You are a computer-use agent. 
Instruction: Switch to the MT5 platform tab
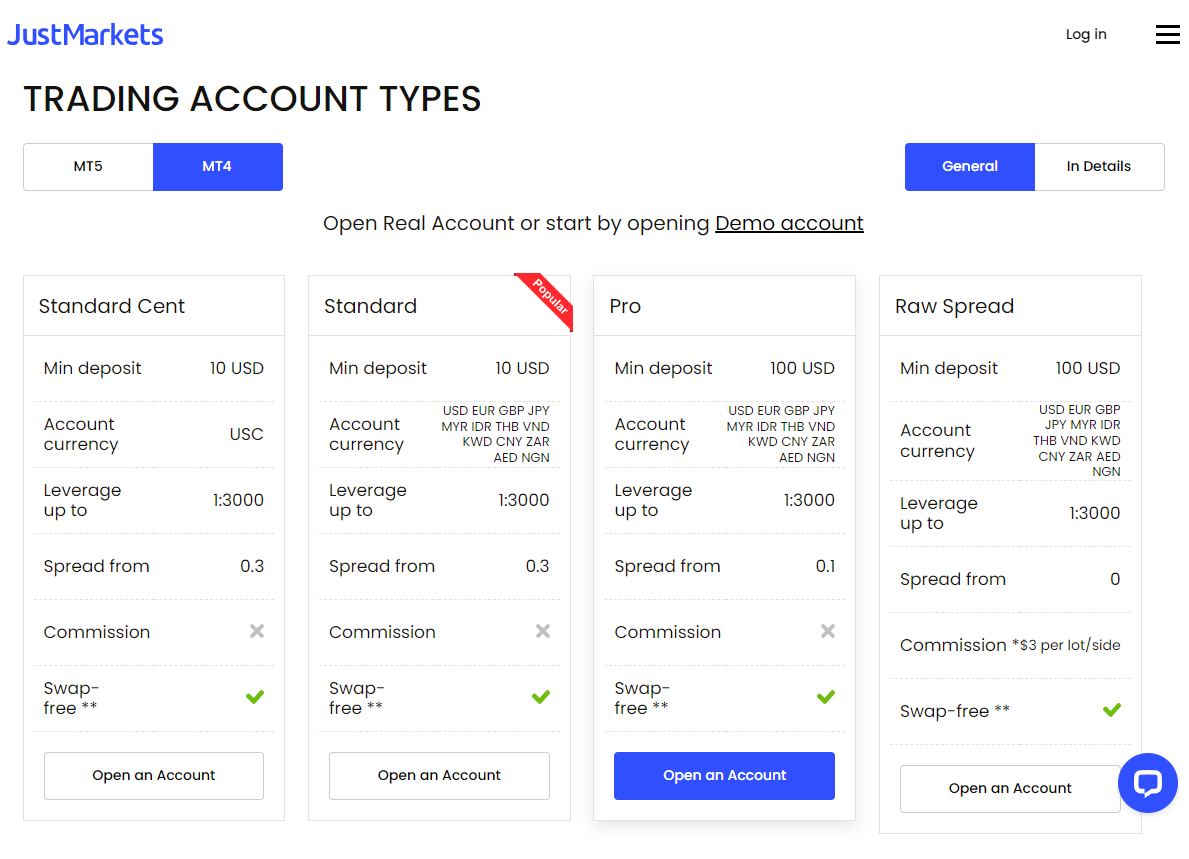pyautogui.click(x=88, y=167)
